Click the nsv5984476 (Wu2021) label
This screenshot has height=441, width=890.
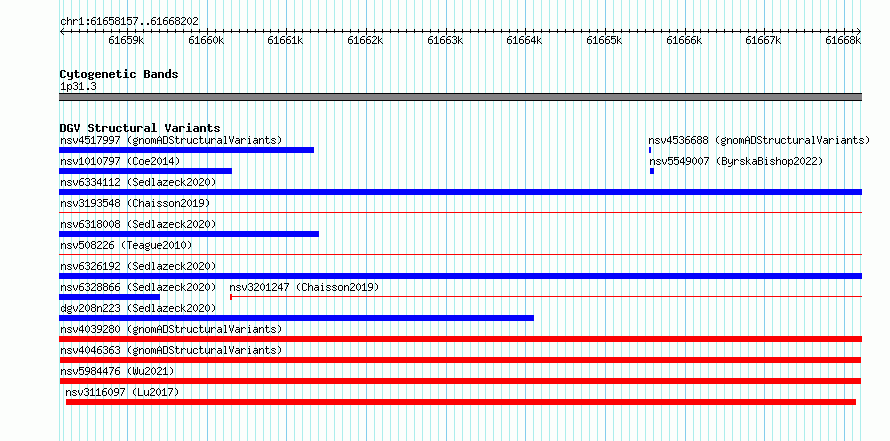click(x=117, y=371)
